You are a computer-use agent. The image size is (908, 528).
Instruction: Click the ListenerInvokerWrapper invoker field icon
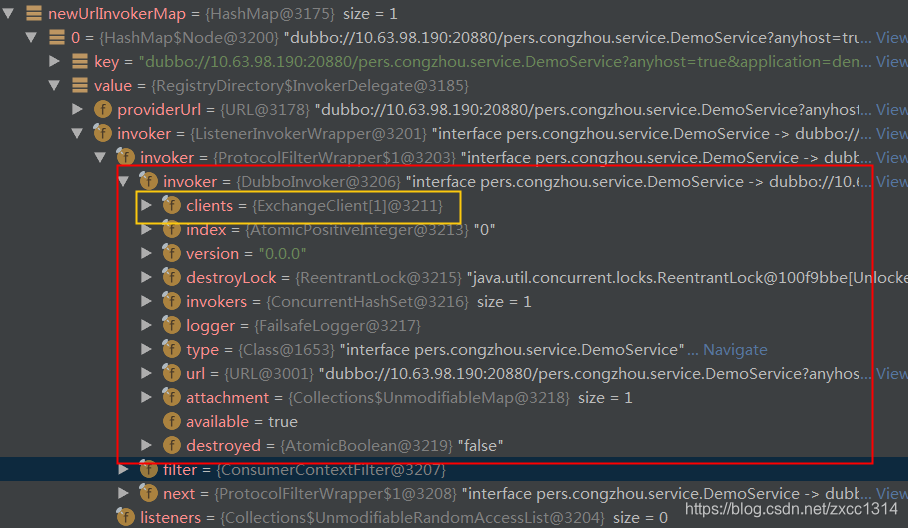102,133
